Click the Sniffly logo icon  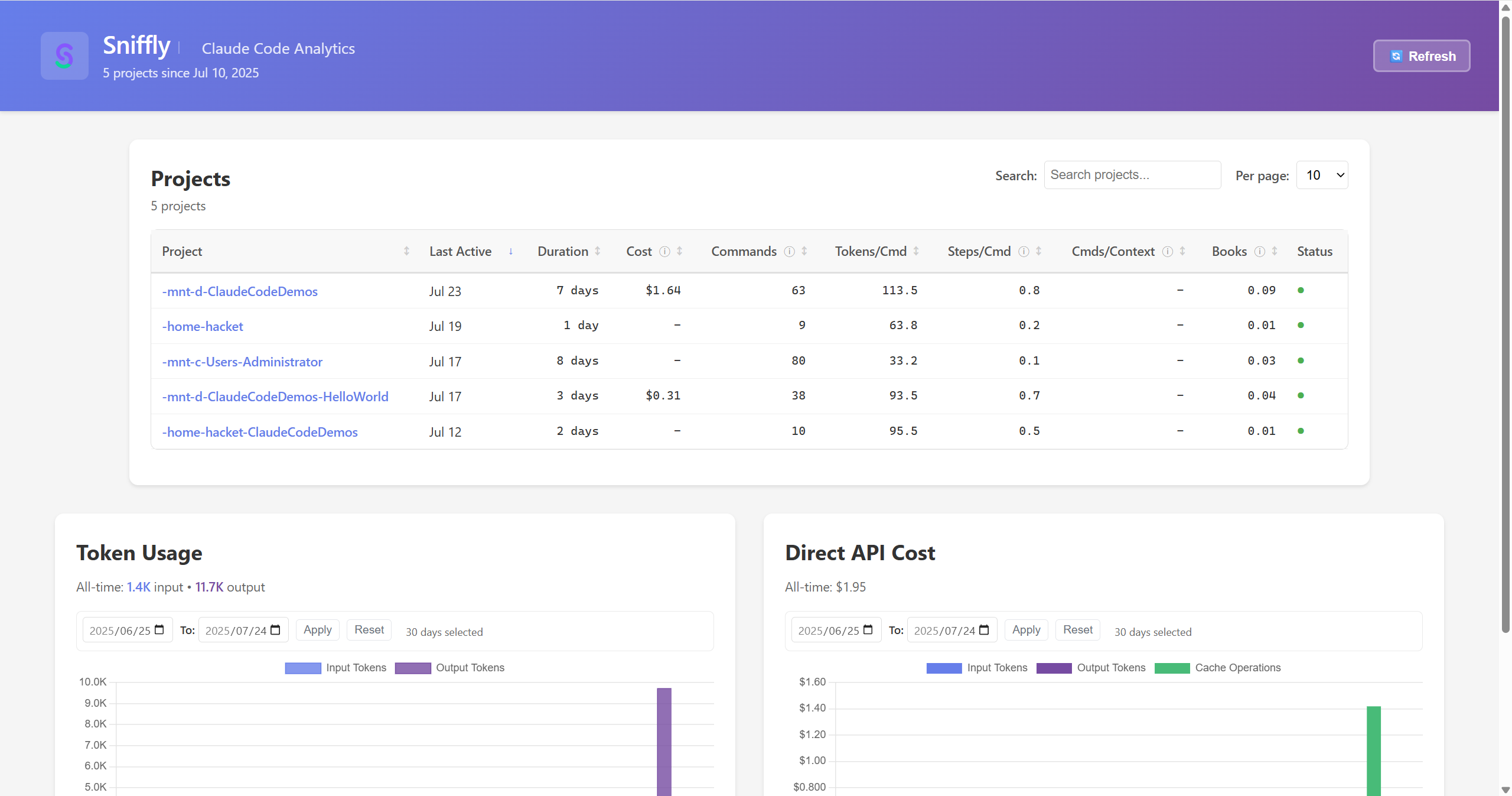(x=64, y=56)
